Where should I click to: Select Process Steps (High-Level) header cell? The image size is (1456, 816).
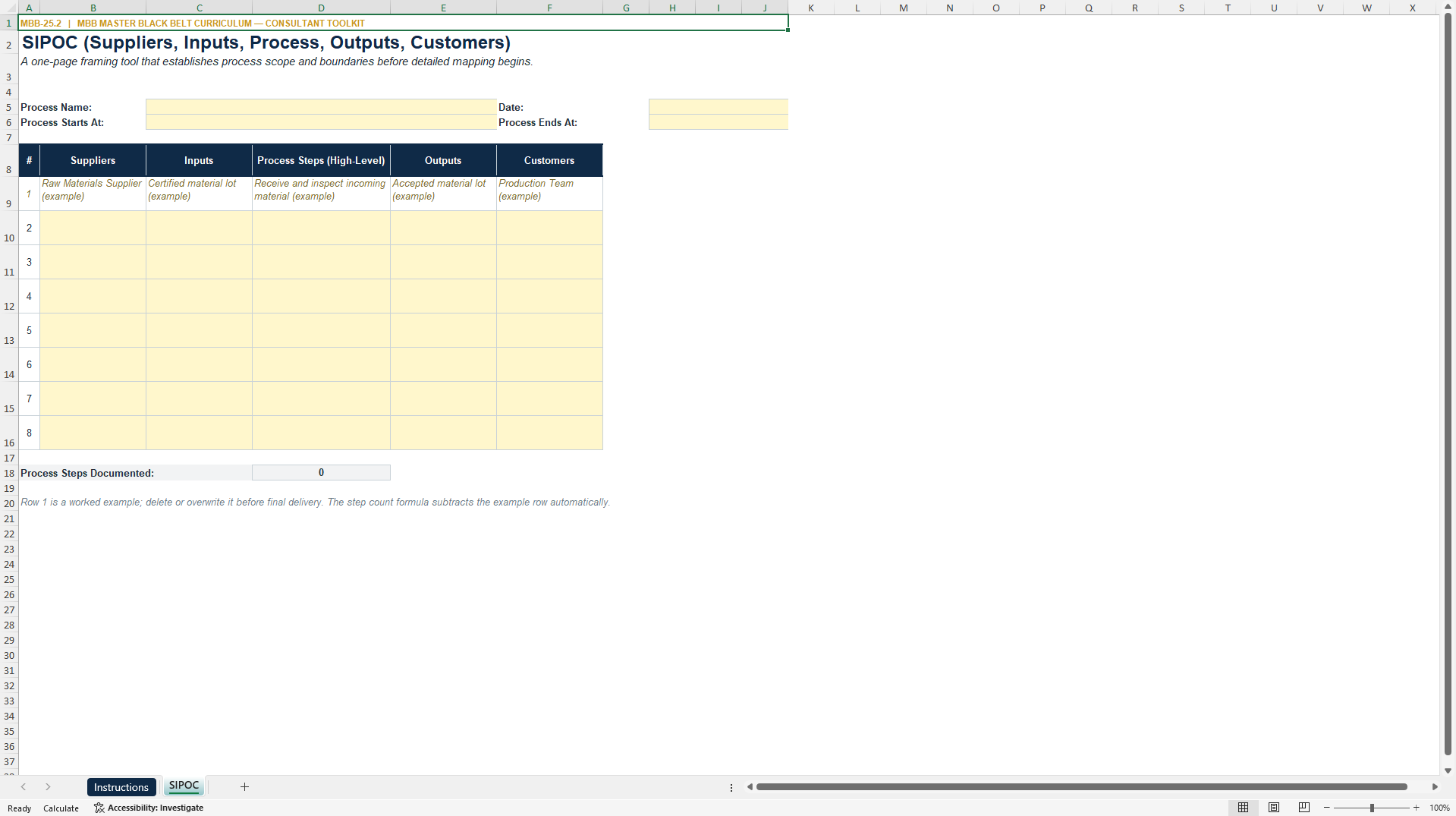(x=321, y=160)
